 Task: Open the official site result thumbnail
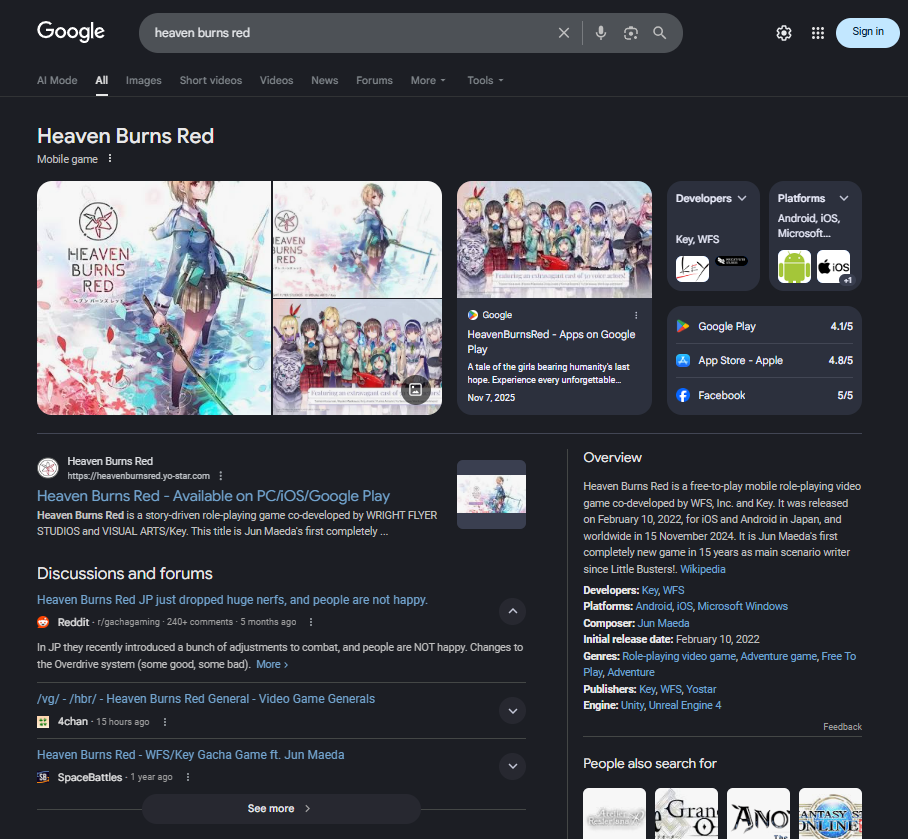[x=491, y=494]
